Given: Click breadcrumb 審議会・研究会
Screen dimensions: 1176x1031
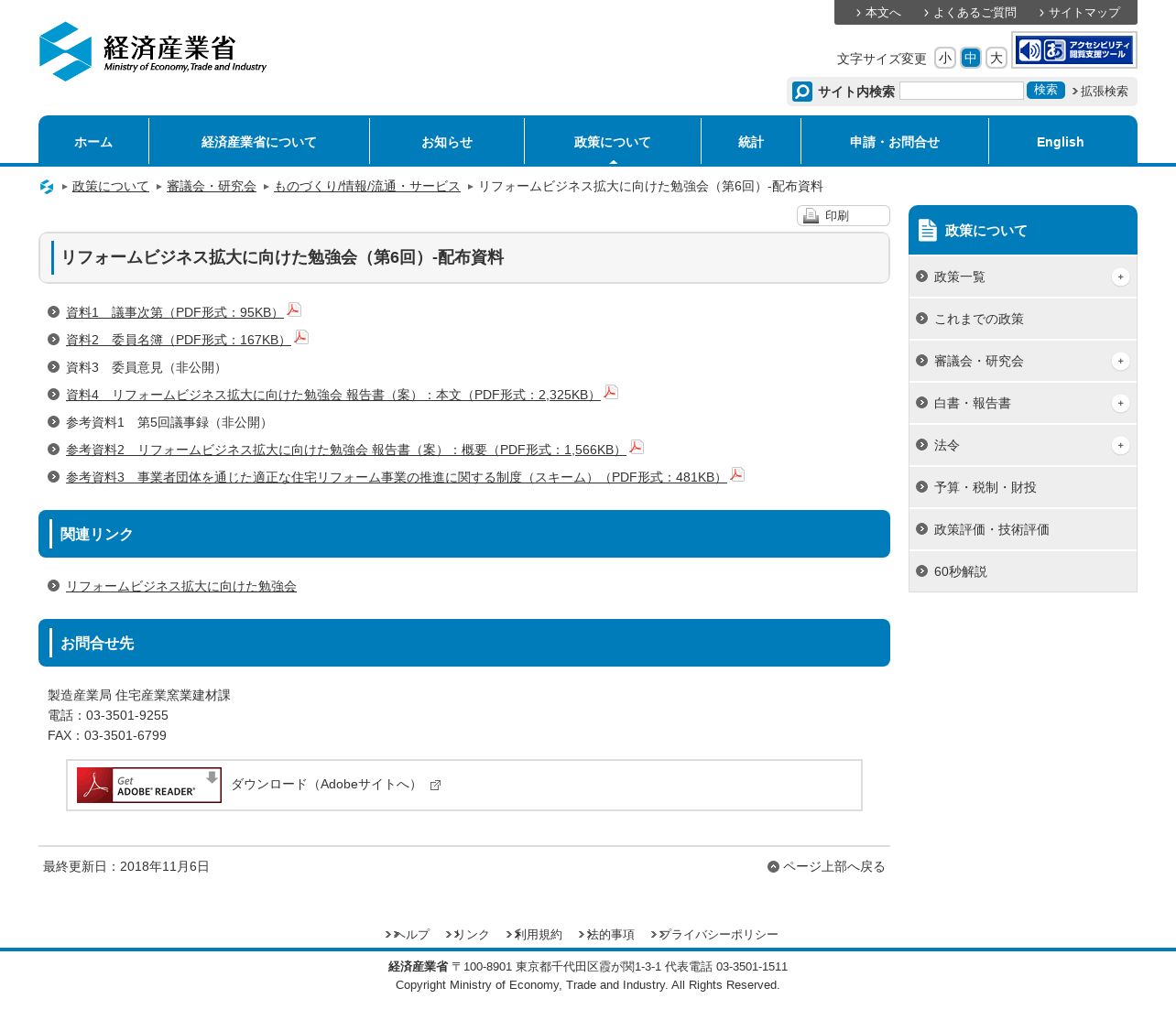Looking at the screenshot, I should pos(212,186).
